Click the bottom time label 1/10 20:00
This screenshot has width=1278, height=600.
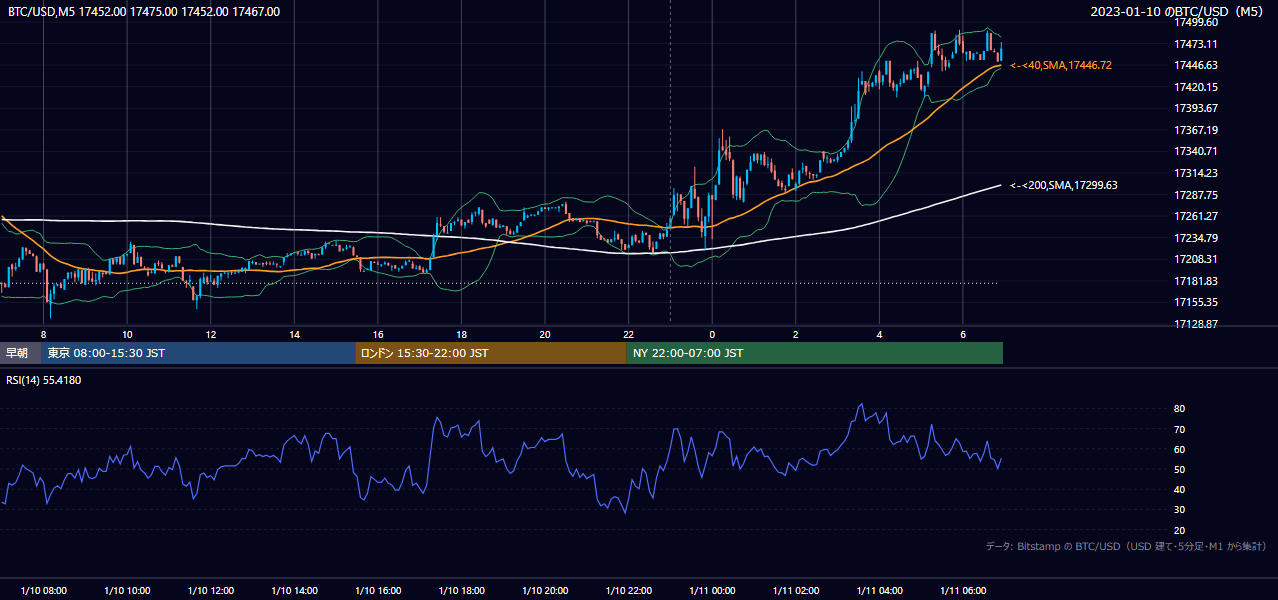pyautogui.click(x=545, y=591)
